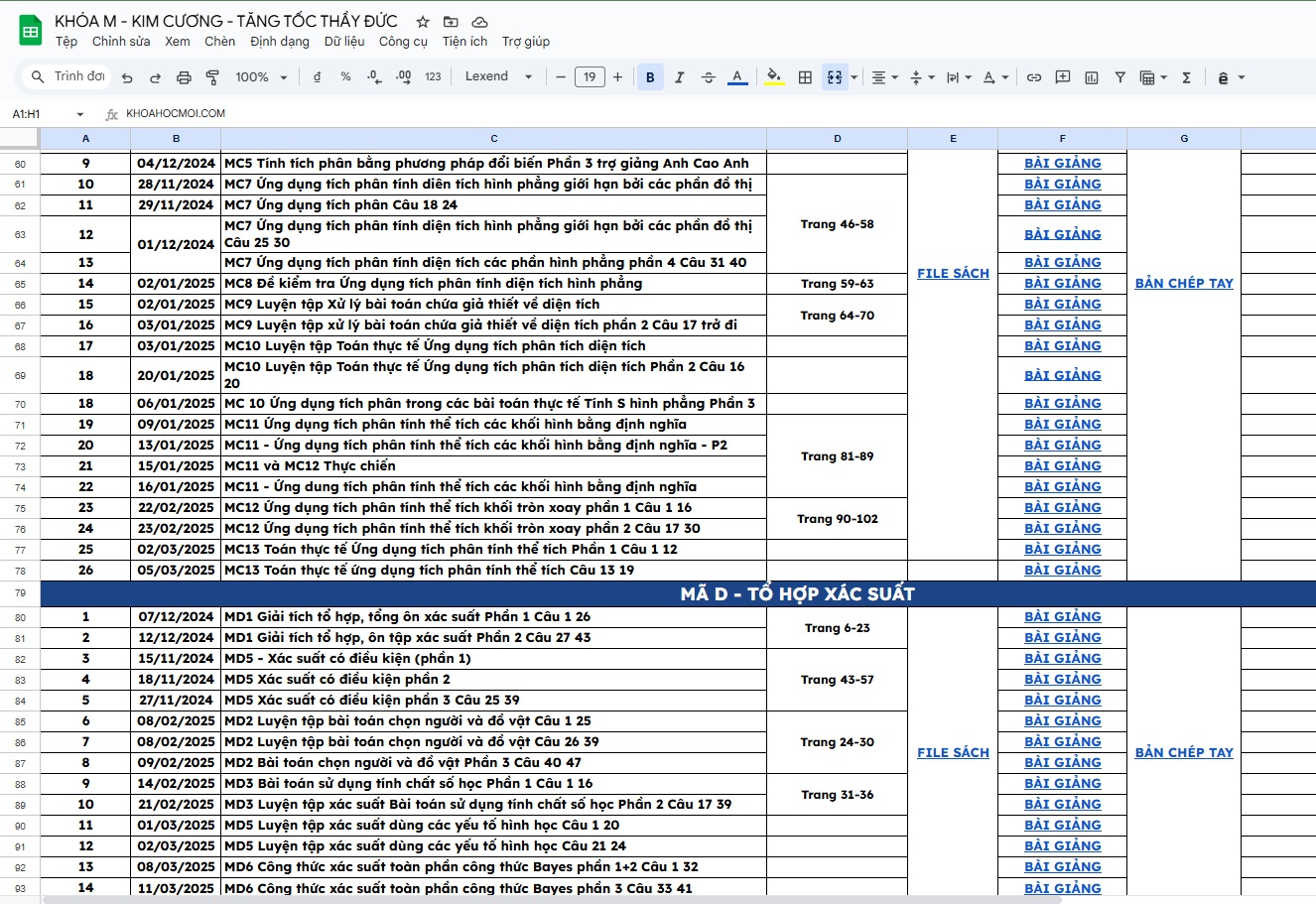Open BÀI GIẢNG link for 04/12/2024 row
Screen dimensions: 1316x904
[1063, 163]
